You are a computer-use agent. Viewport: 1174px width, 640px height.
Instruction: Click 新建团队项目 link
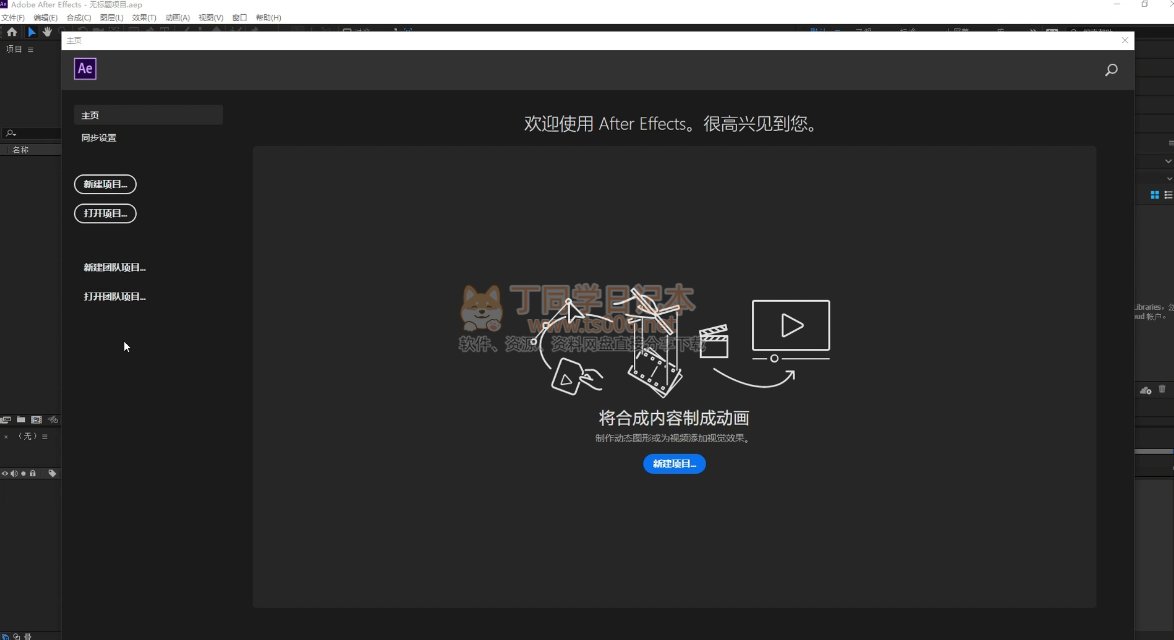click(115, 267)
